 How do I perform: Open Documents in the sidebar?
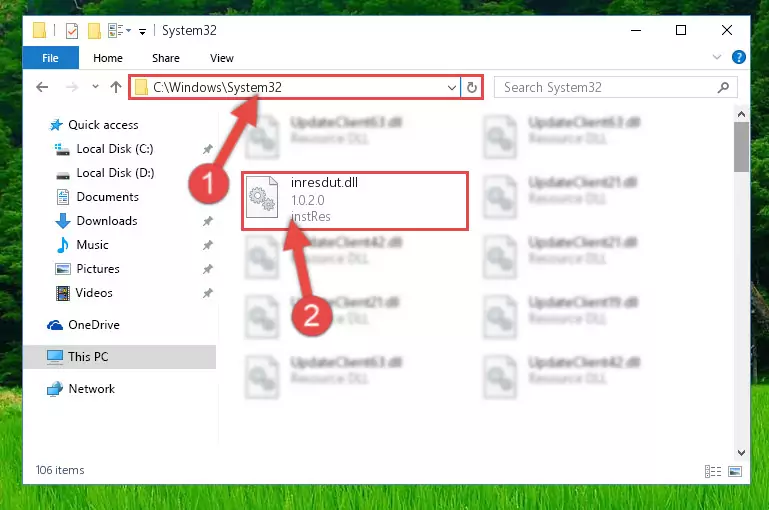tap(107, 197)
